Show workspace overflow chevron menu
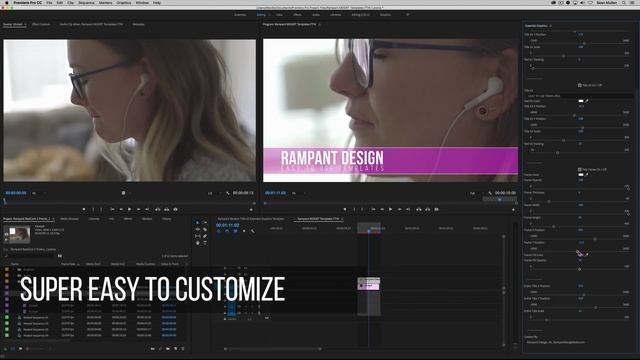 pyautogui.click(x=407, y=15)
